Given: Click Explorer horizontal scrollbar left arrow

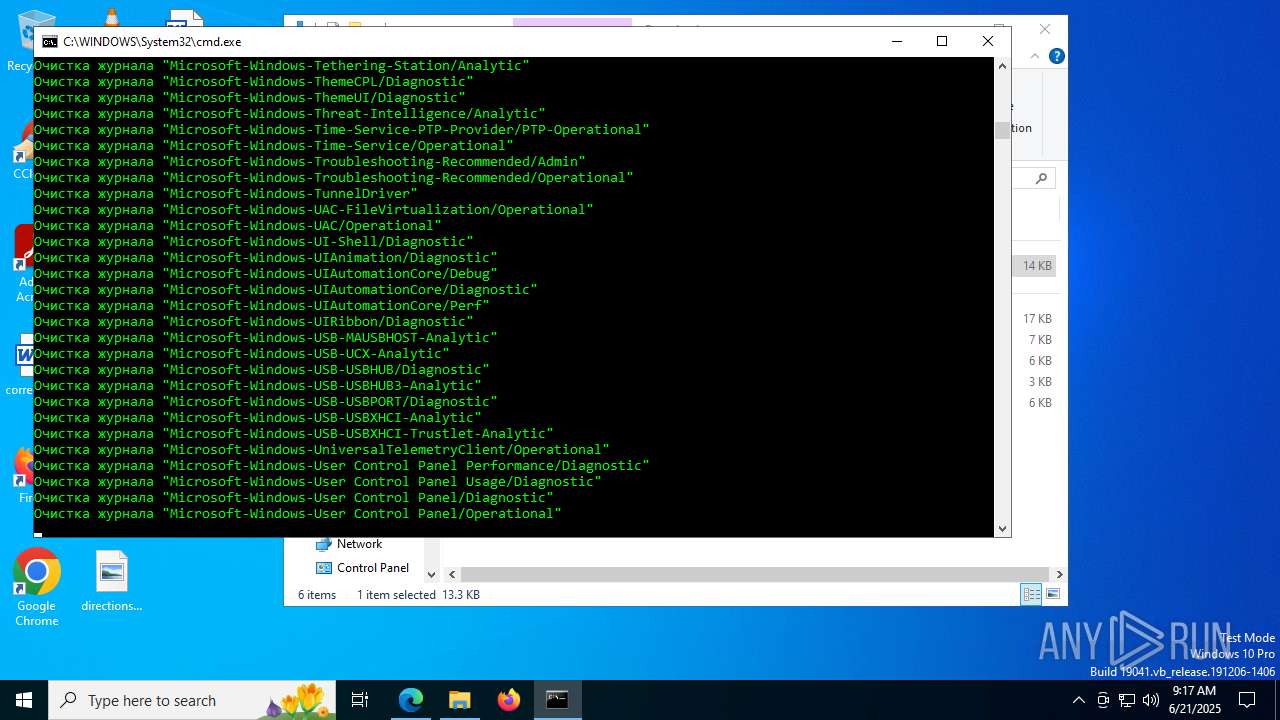Looking at the screenshot, I should (x=452, y=574).
